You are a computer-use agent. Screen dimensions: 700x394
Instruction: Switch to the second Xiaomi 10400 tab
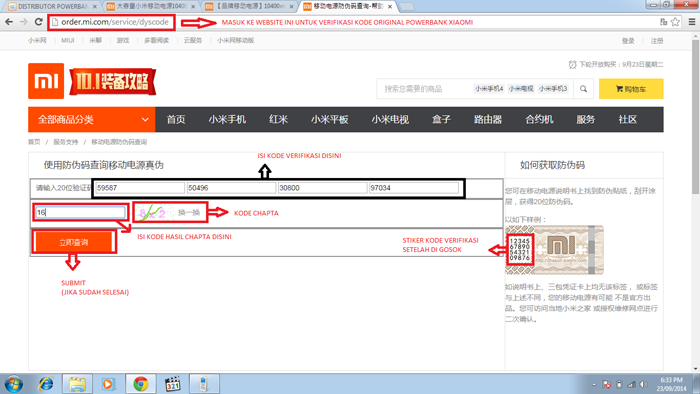(150, 7)
